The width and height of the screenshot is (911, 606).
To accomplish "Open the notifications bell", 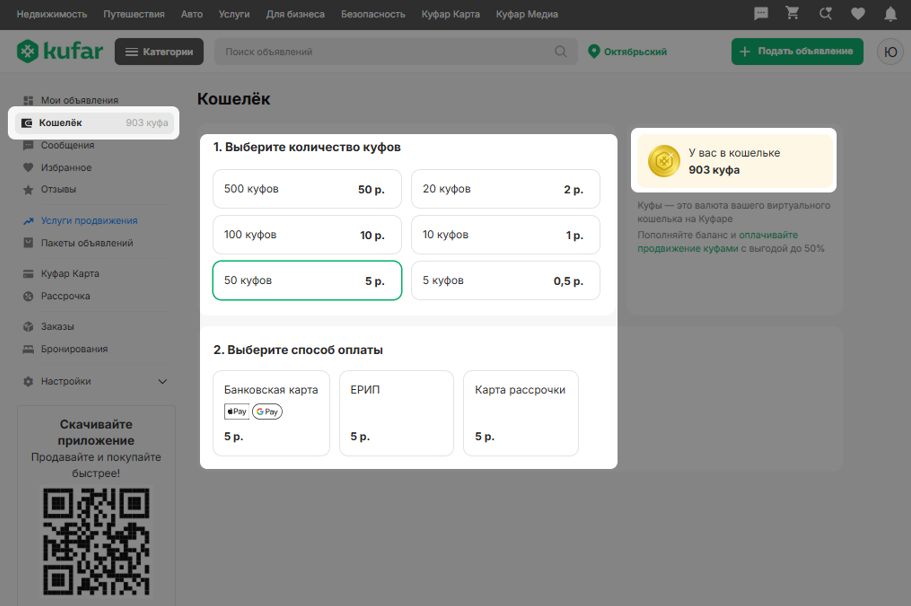I will coord(890,14).
